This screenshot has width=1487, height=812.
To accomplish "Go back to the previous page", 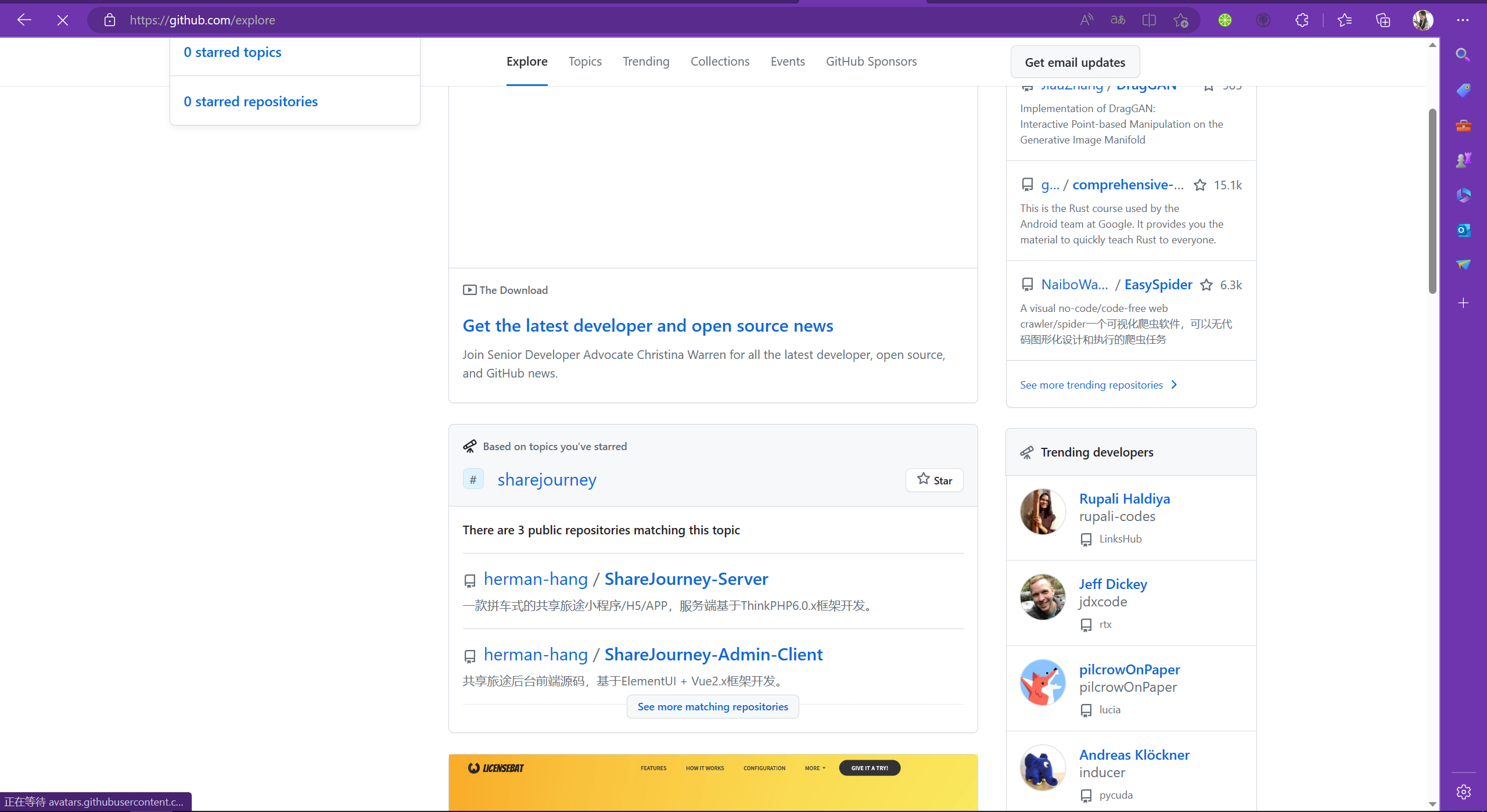I will pos(24,20).
